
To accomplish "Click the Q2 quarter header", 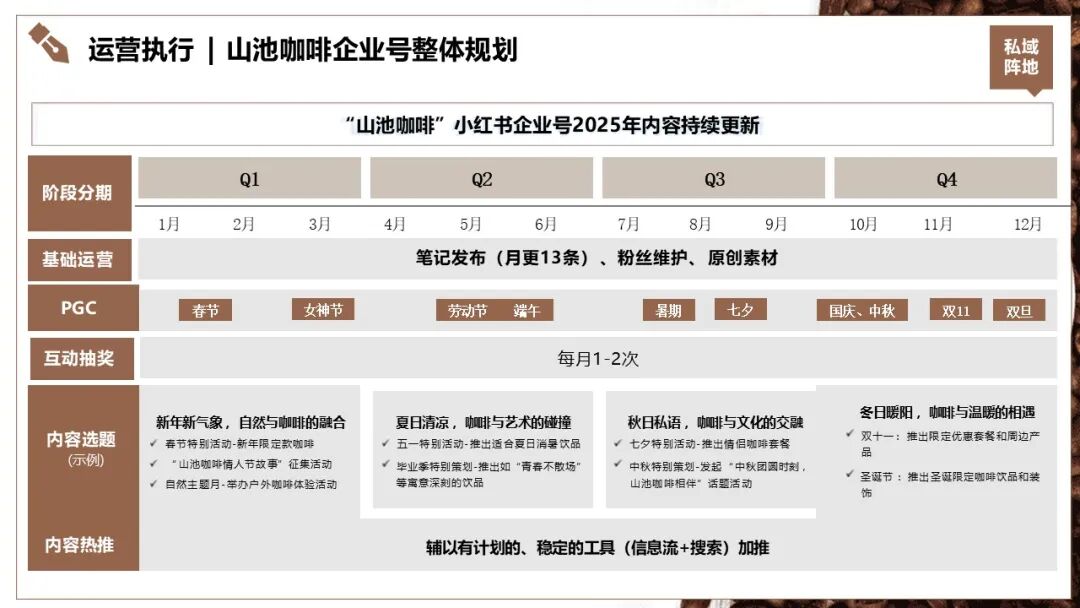I will click(x=481, y=178).
